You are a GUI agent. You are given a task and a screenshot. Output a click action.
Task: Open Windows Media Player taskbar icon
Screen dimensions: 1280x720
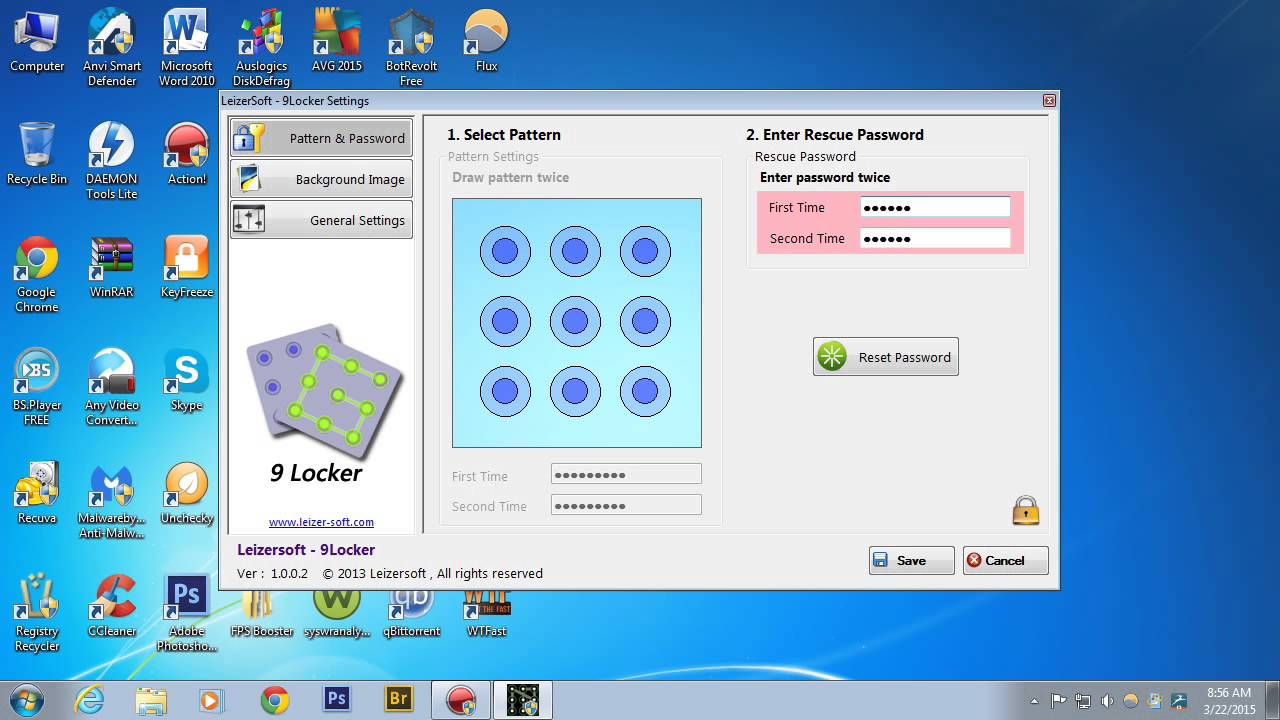pyautogui.click(x=212, y=700)
